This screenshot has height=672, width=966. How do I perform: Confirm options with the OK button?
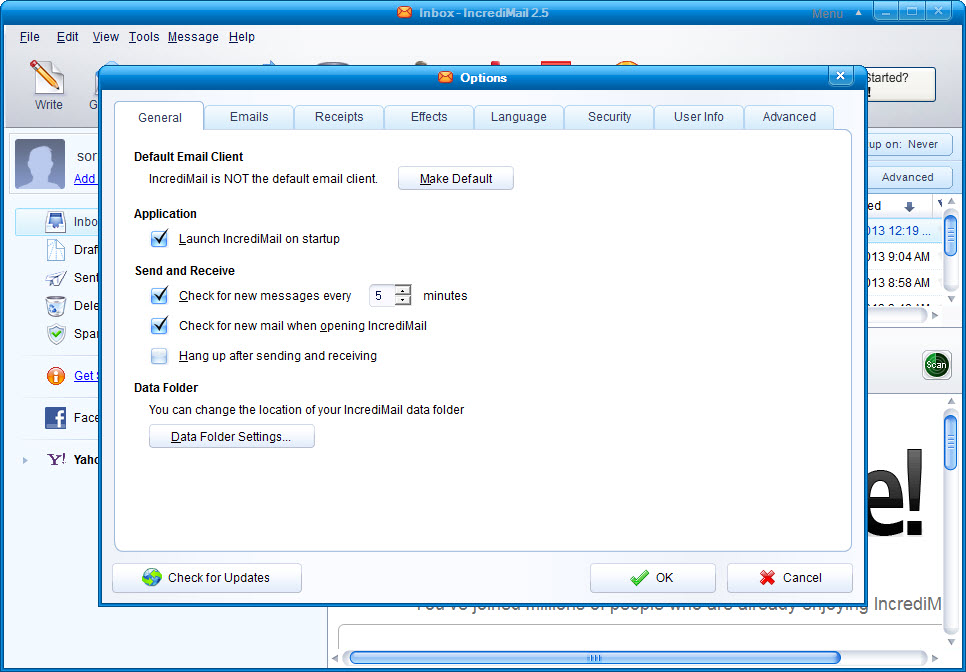coord(653,578)
